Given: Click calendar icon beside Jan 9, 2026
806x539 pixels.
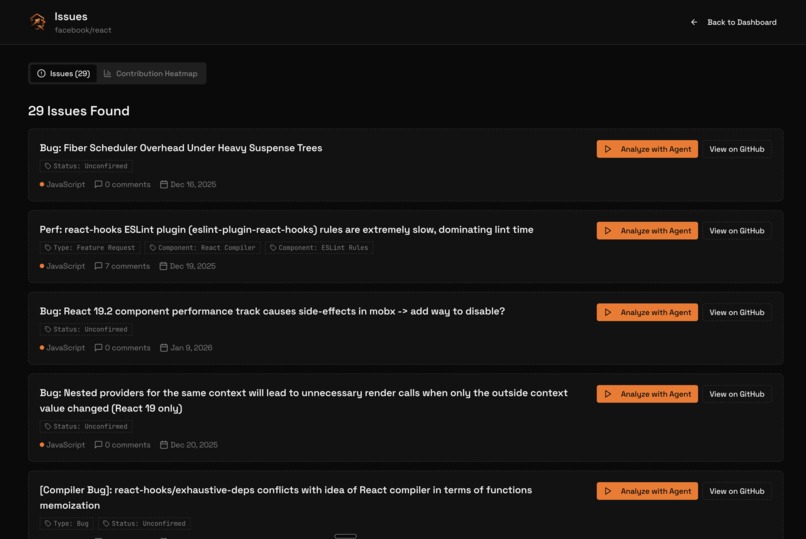Looking at the screenshot, I should click(x=164, y=347).
